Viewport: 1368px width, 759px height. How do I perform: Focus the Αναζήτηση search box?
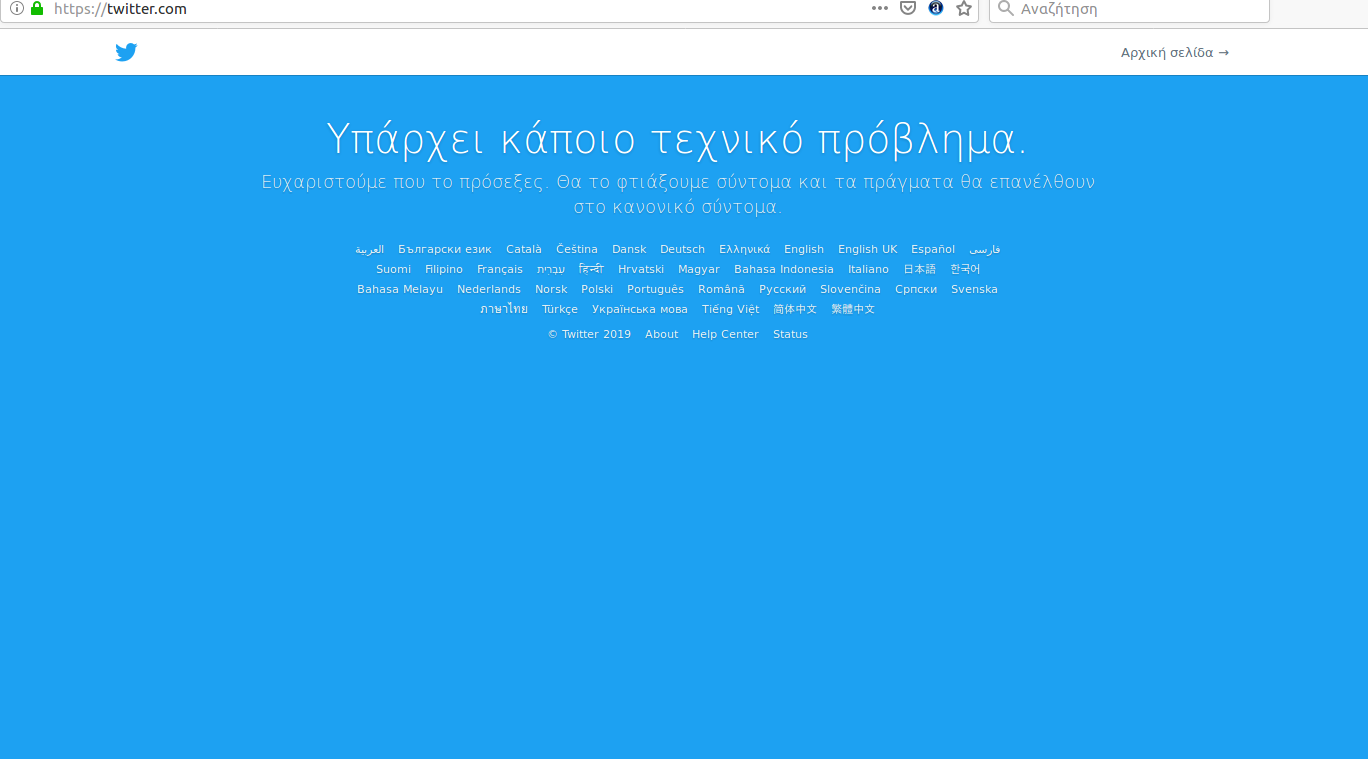click(x=1140, y=9)
